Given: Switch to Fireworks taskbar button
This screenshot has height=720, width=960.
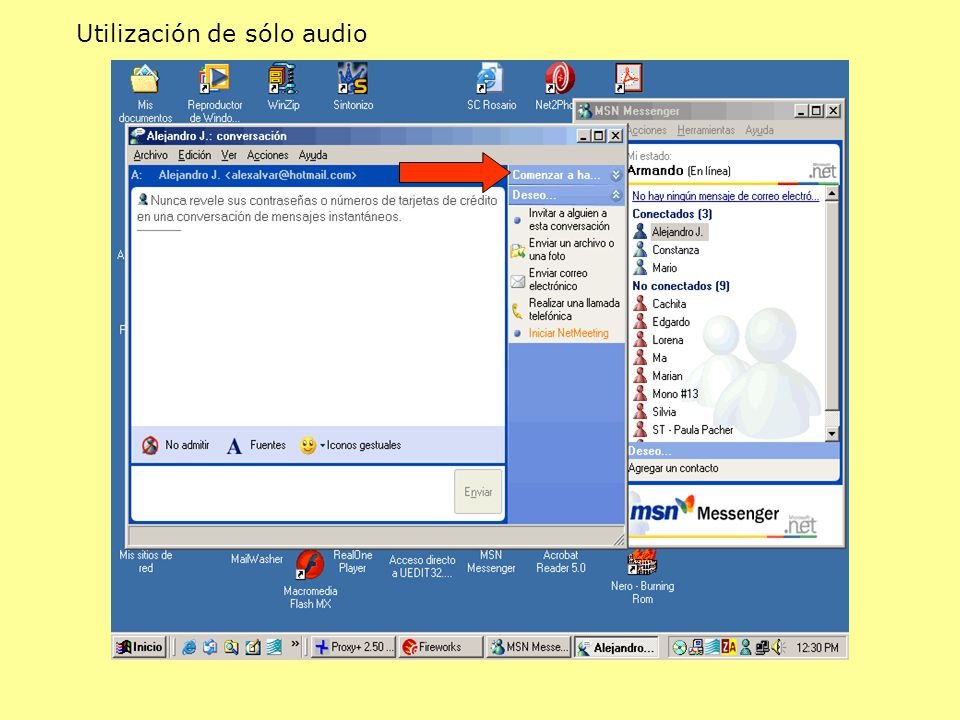Looking at the screenshot, I should 440,647.
